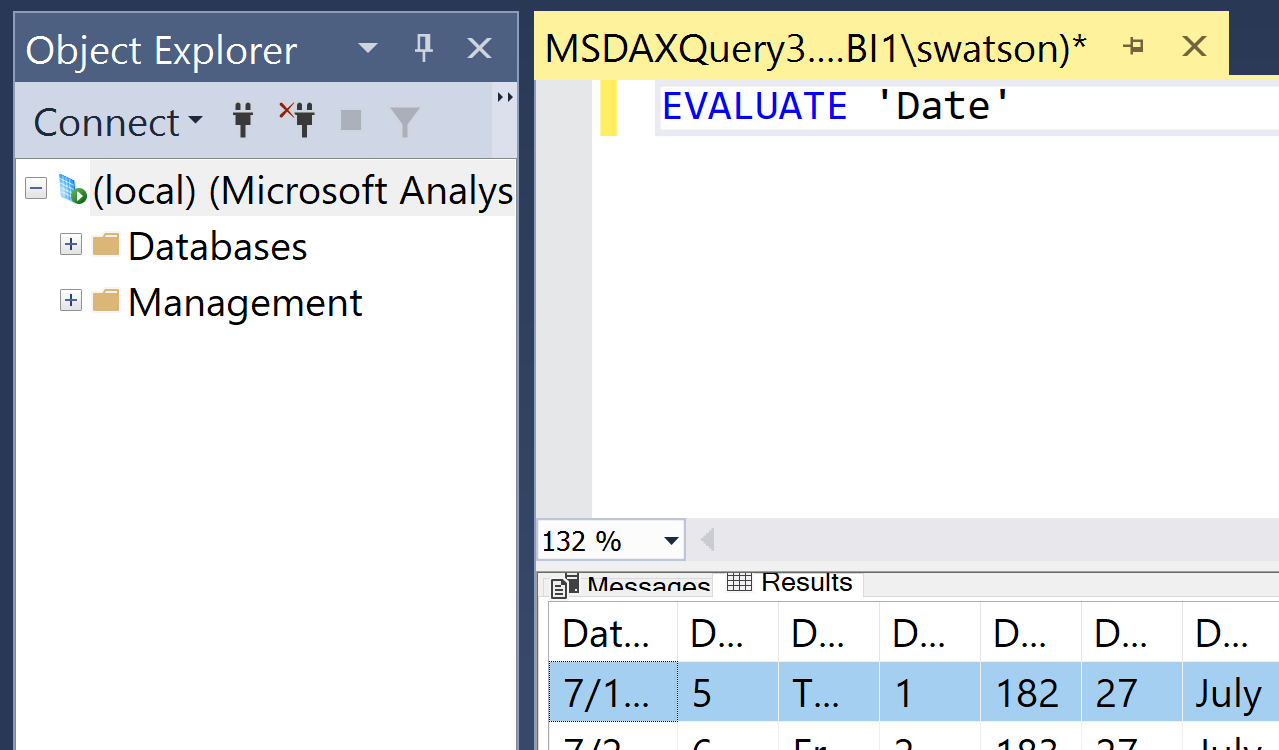The width and height of the screenshot is (1279, 750).
Task: Open the Object Explorer Filter icon
Action: point(404,120)
